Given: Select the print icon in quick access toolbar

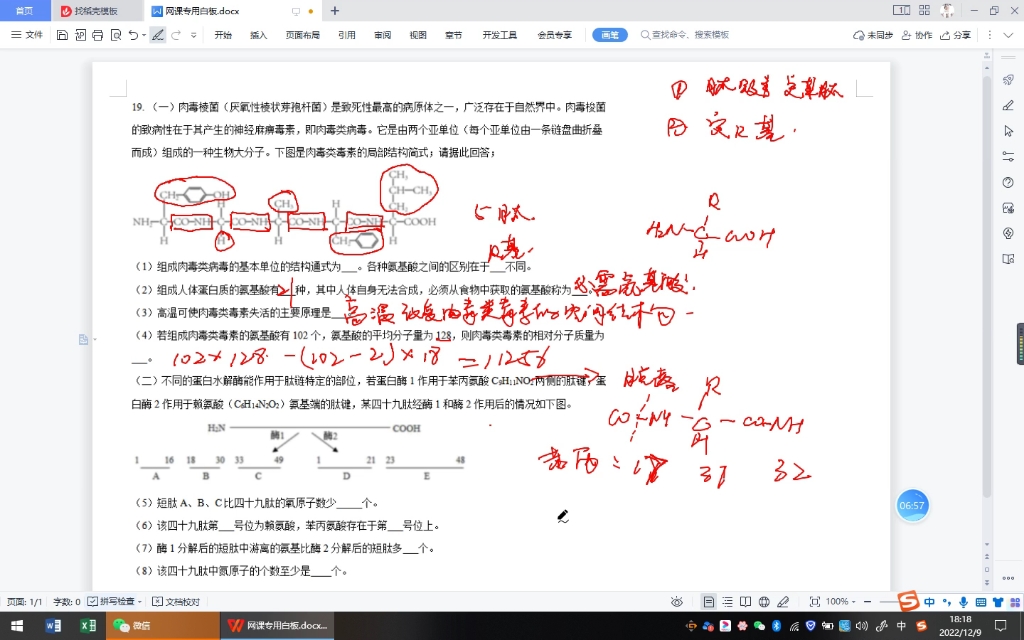Looking at the screenshot, I should pyautogui.click(x=98, y=35).
